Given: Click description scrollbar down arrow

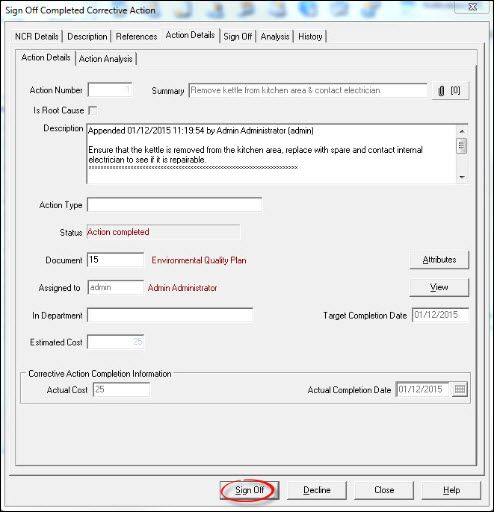Looking at the screenshot, I should point(462,177).
